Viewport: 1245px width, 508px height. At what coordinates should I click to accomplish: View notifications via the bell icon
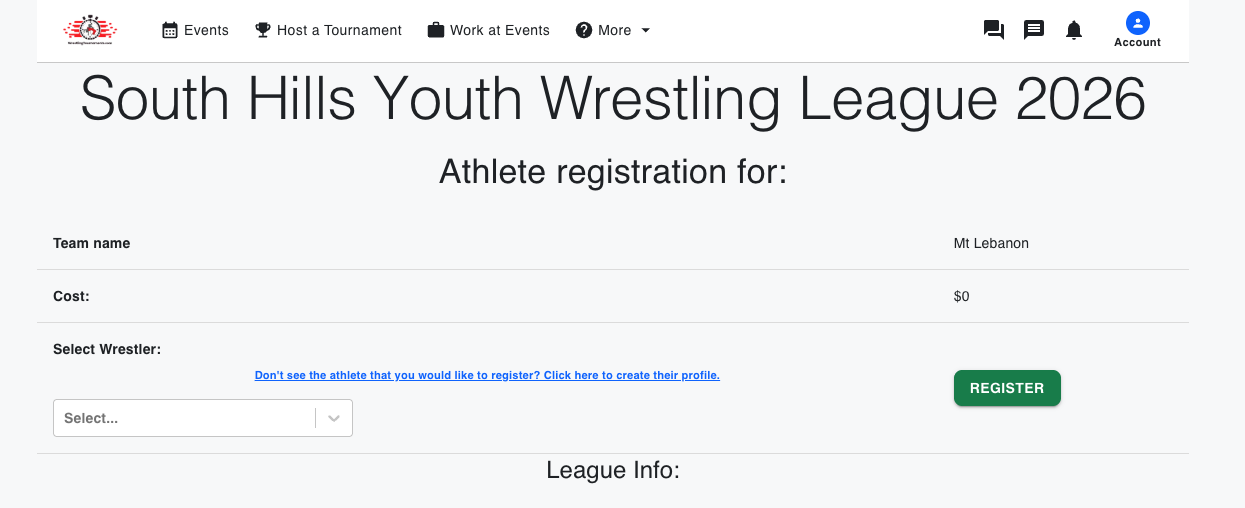coord(1074,30)
